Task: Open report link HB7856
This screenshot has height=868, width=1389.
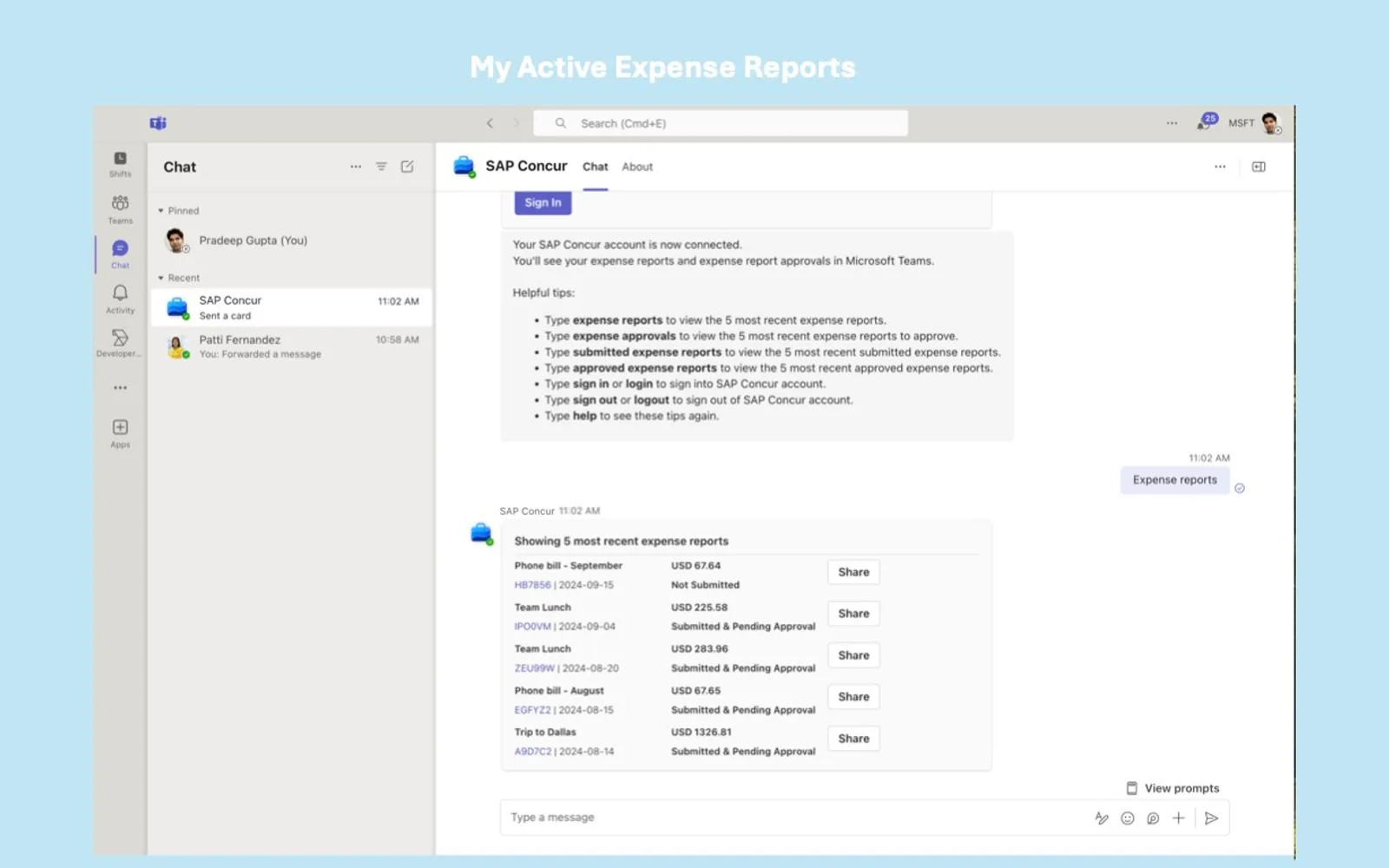Action: [532, 585]
